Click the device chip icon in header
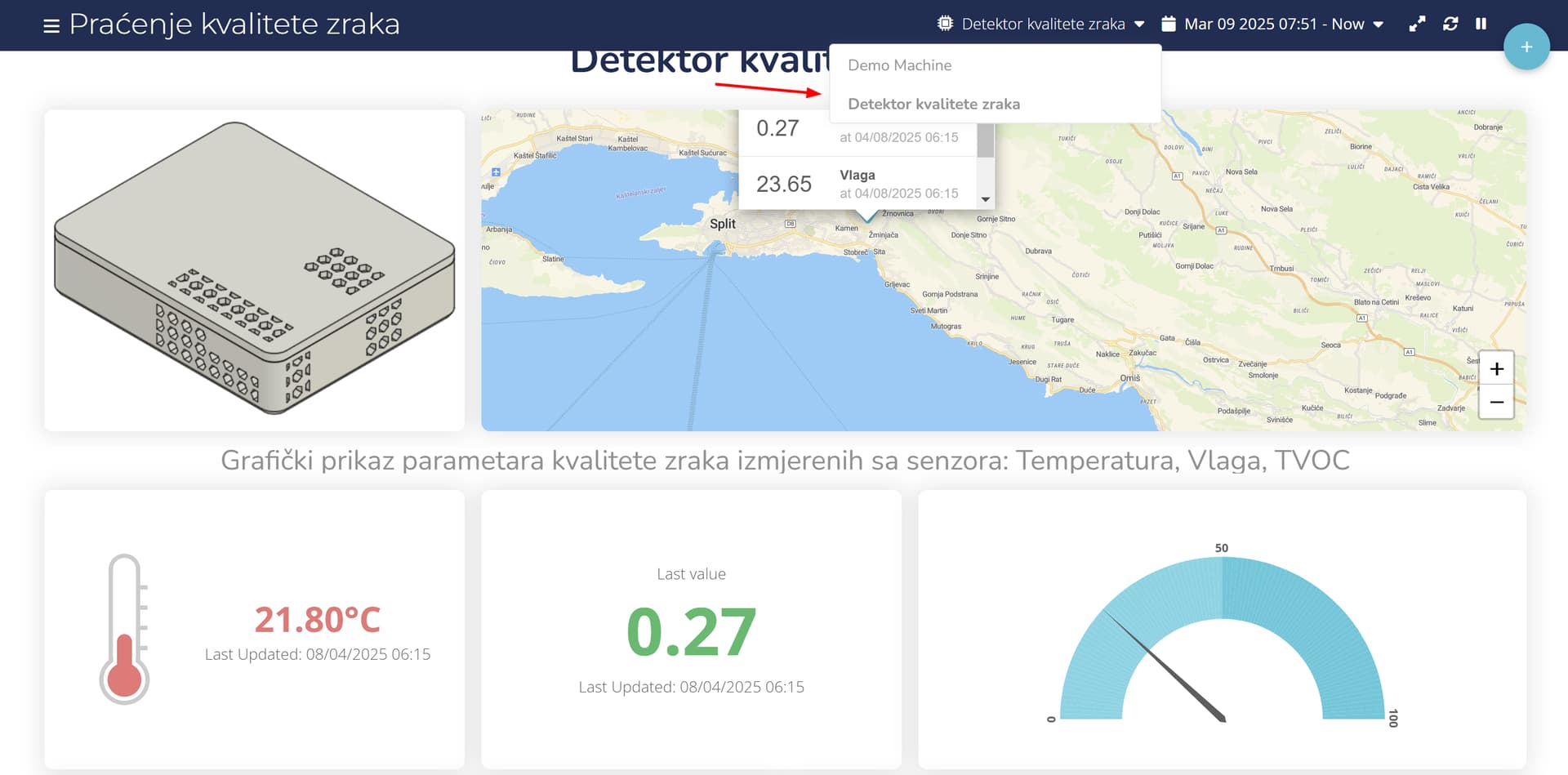 coord(945,24)
